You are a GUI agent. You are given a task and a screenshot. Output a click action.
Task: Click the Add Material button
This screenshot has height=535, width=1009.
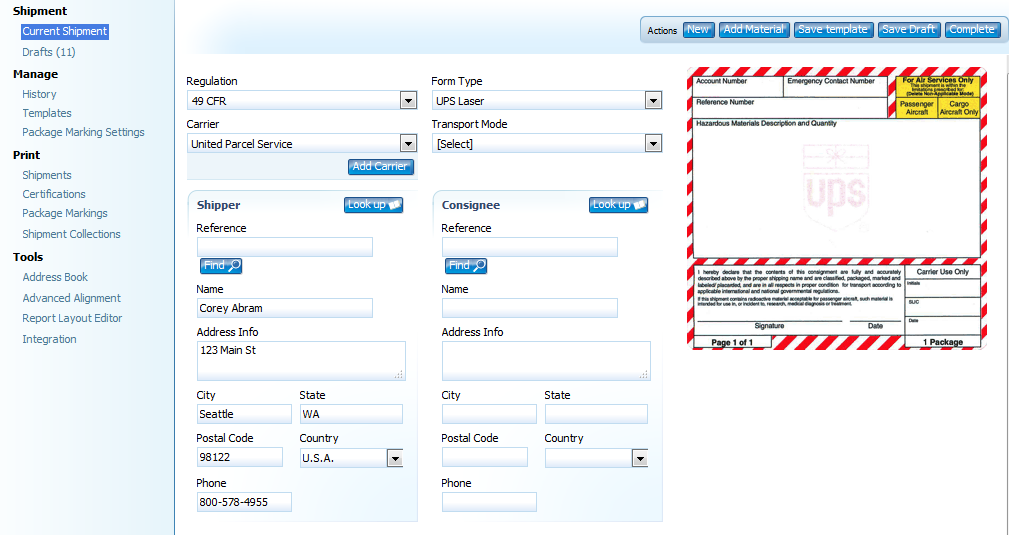click(753, 30)
